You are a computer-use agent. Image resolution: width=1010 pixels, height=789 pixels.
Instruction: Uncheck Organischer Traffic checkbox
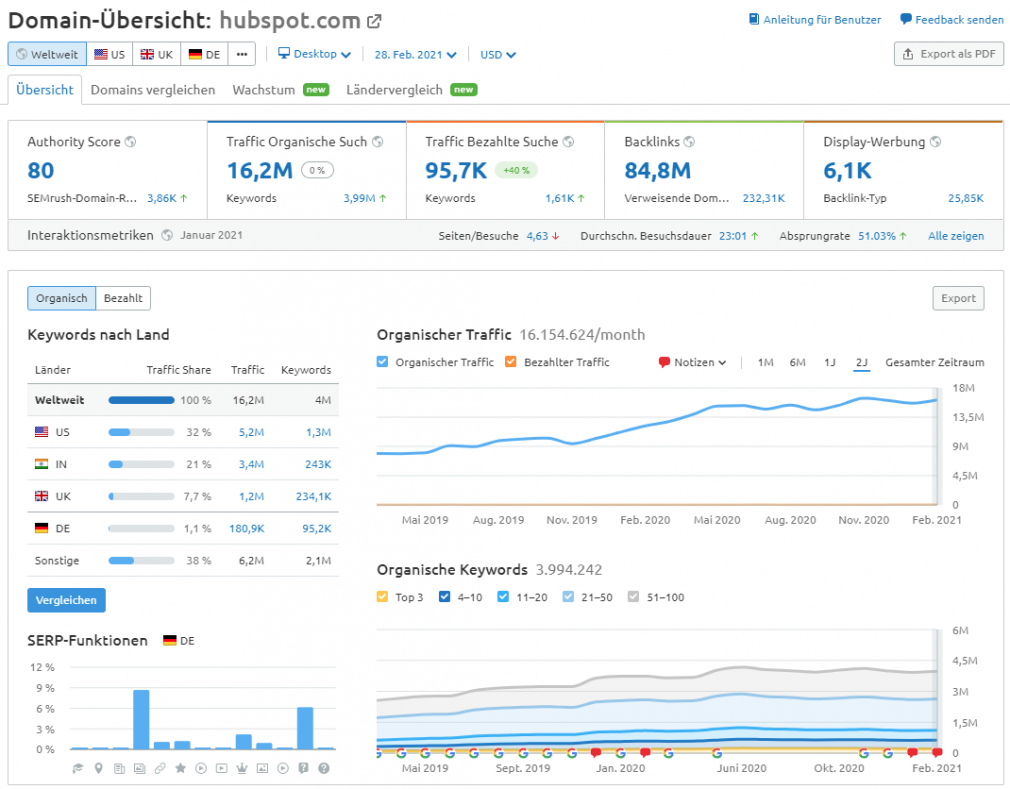coord(383,361)
